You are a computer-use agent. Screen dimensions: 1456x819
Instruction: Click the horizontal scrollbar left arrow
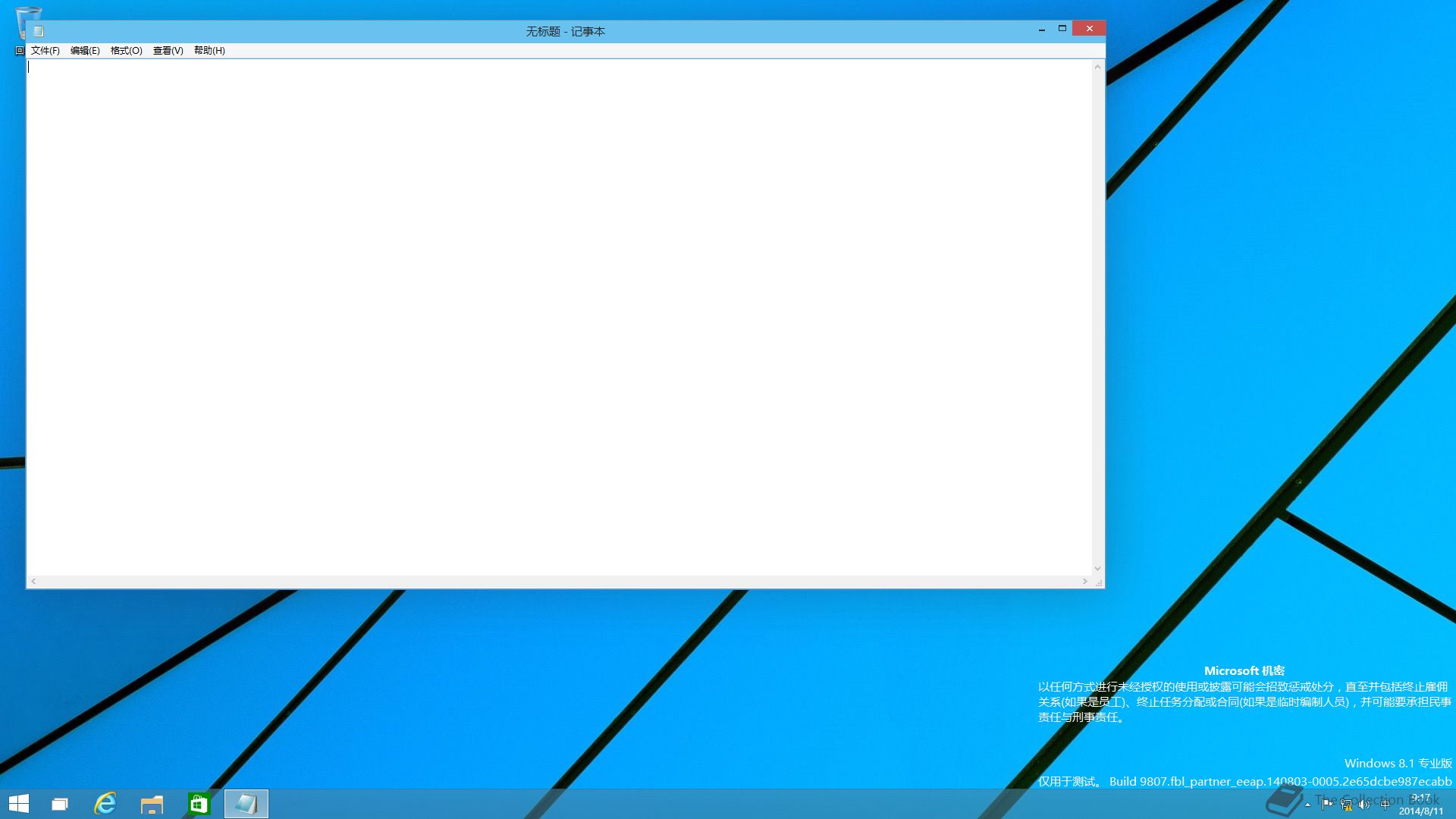pos(33,582)
